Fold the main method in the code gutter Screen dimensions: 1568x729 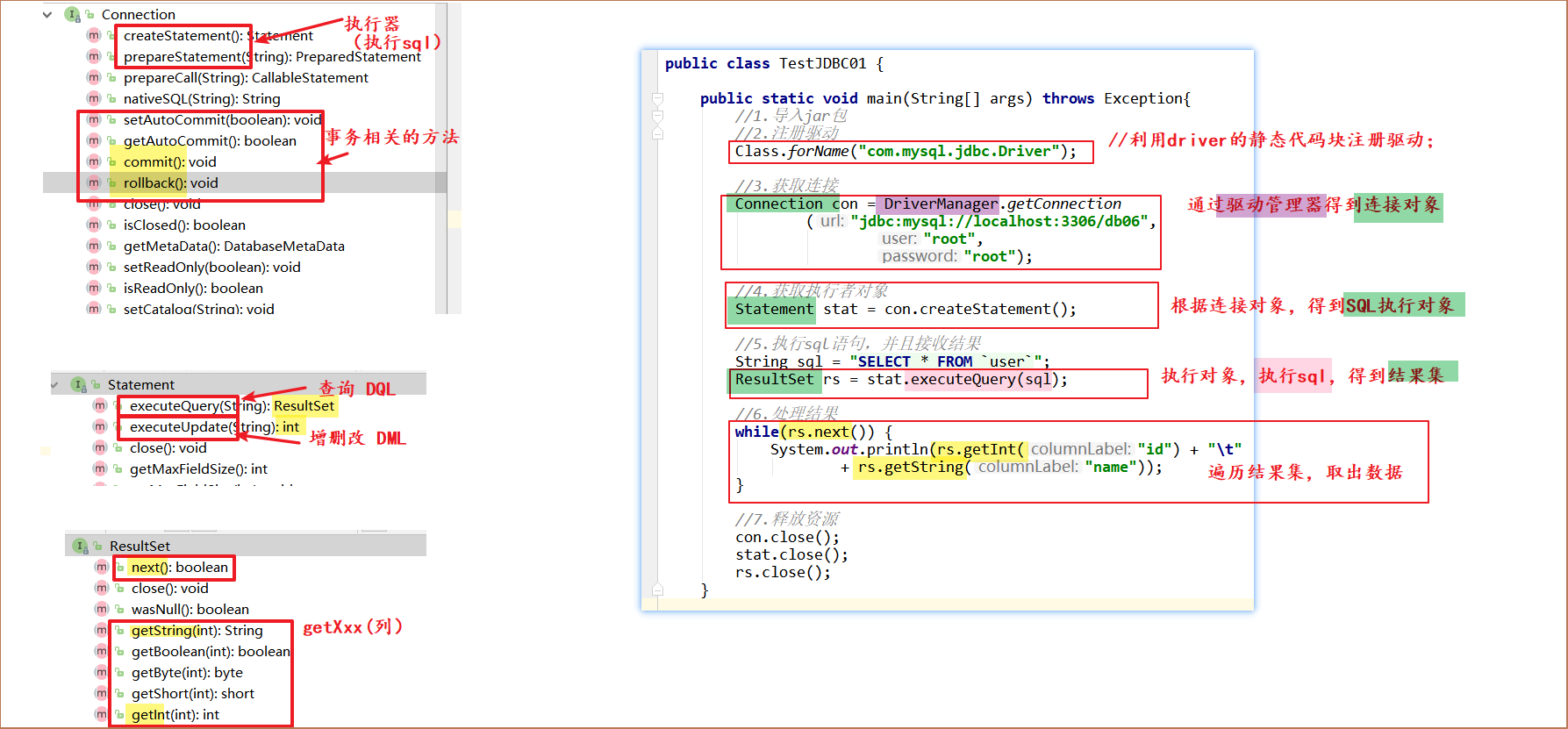point(657,98)
